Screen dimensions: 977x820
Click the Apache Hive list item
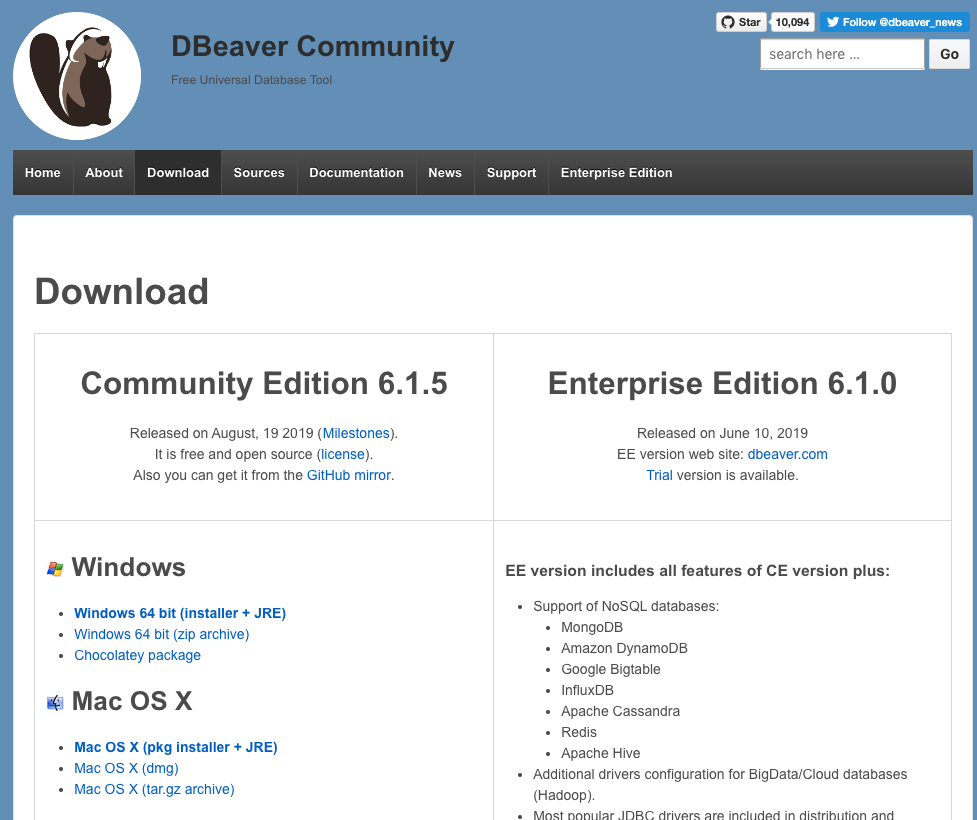601,753
